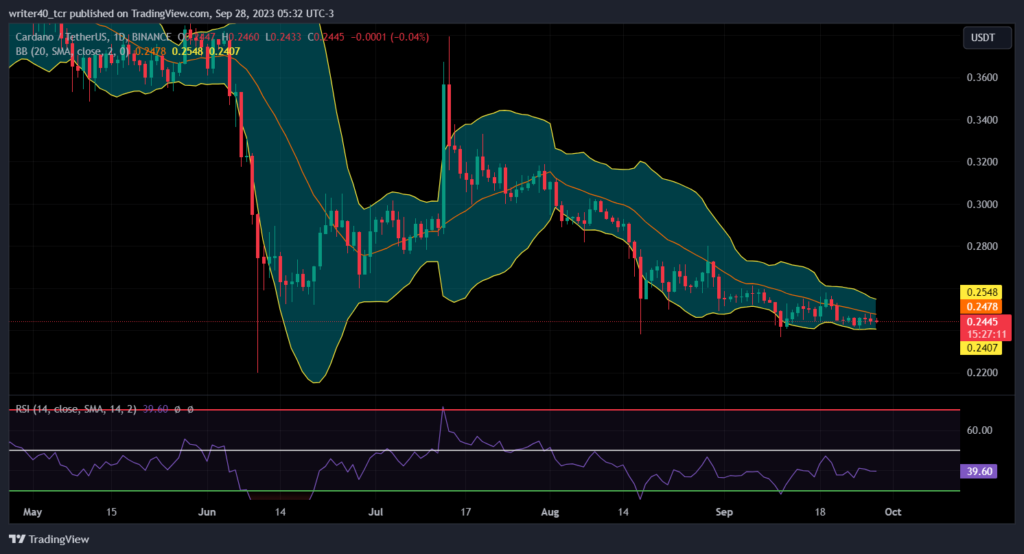Click the 0.2478 basis price label

pos(982,306)
